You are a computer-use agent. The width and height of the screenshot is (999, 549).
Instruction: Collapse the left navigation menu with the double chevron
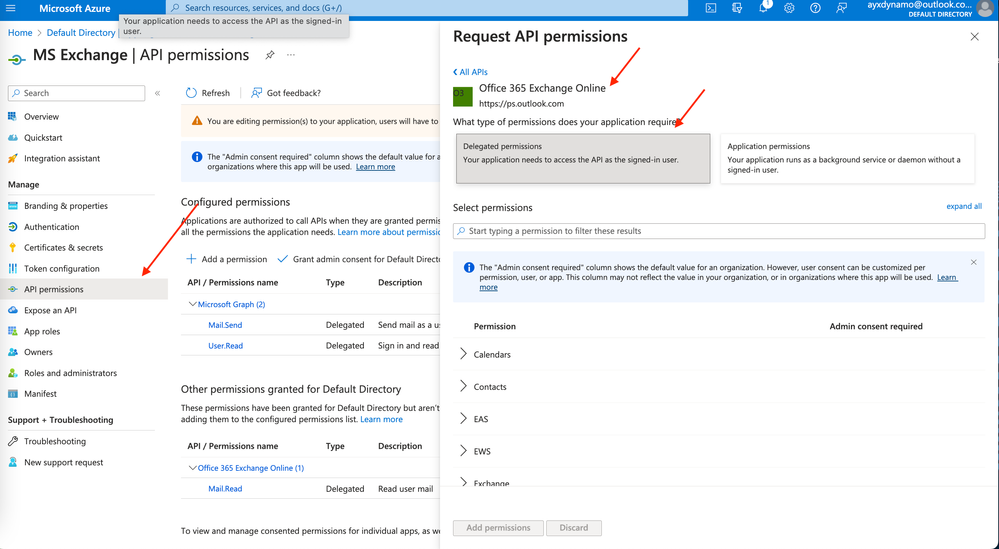tap(157, 93)
